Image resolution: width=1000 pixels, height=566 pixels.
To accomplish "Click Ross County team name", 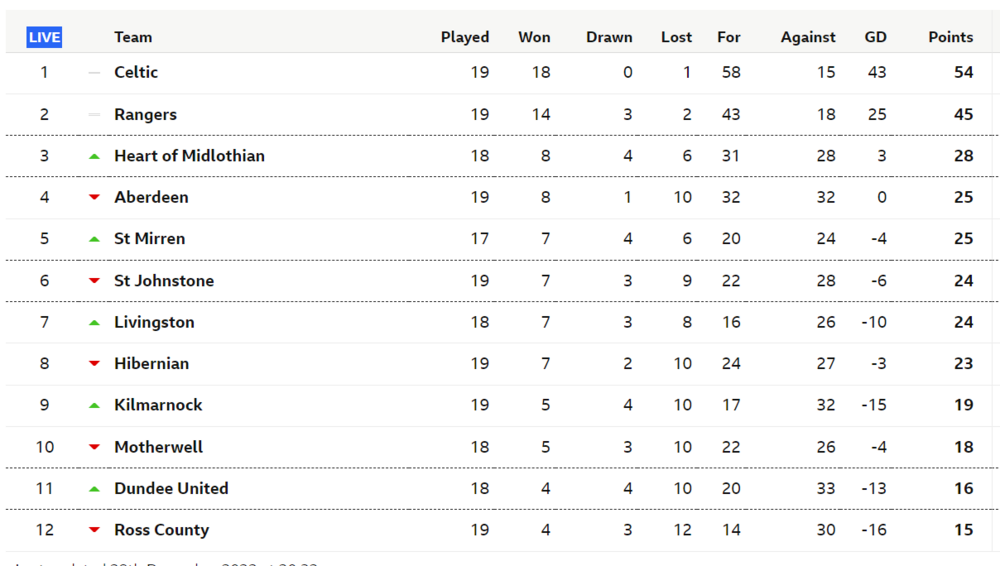I will (161, 530).
